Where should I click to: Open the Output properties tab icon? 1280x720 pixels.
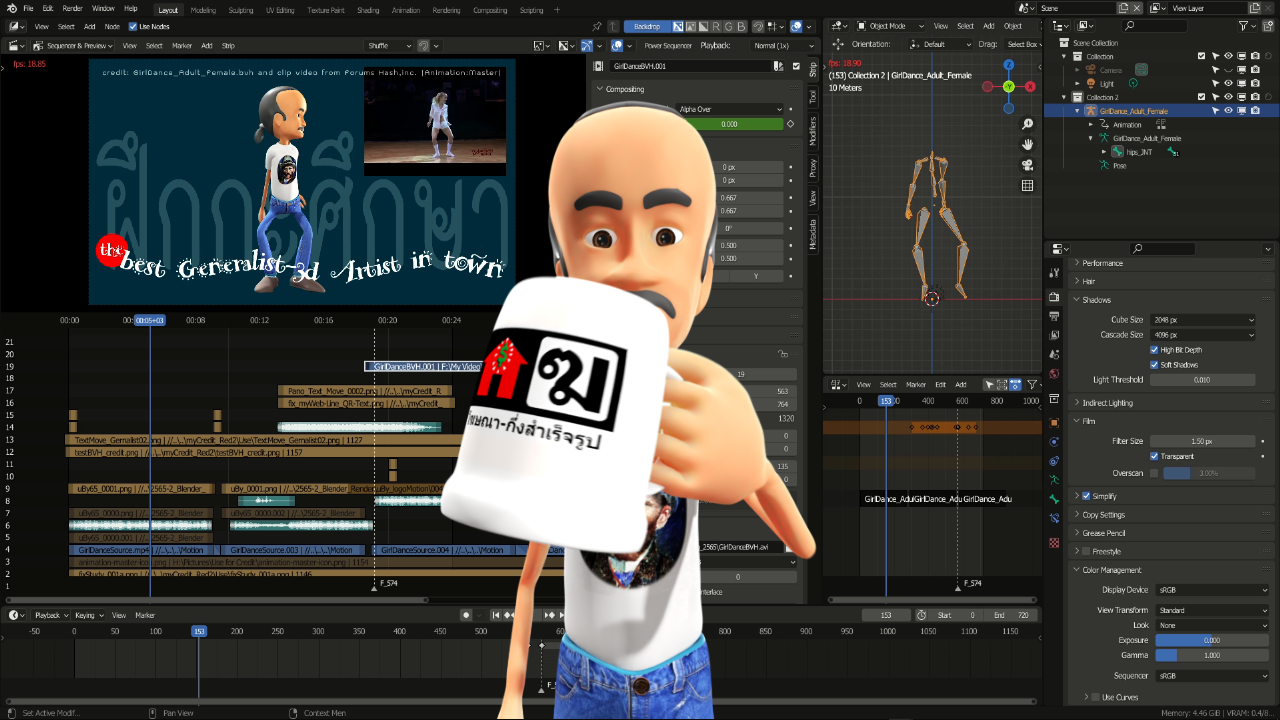[1054, 316]
